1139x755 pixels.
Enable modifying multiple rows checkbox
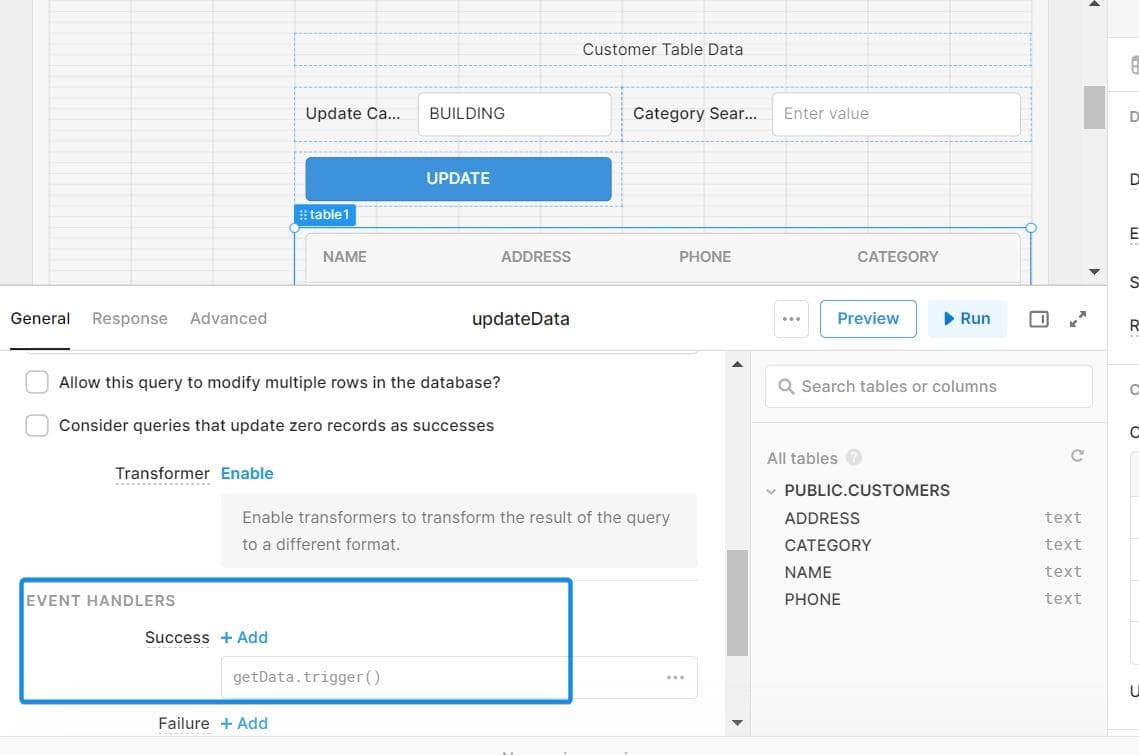[x=37, y=382]
